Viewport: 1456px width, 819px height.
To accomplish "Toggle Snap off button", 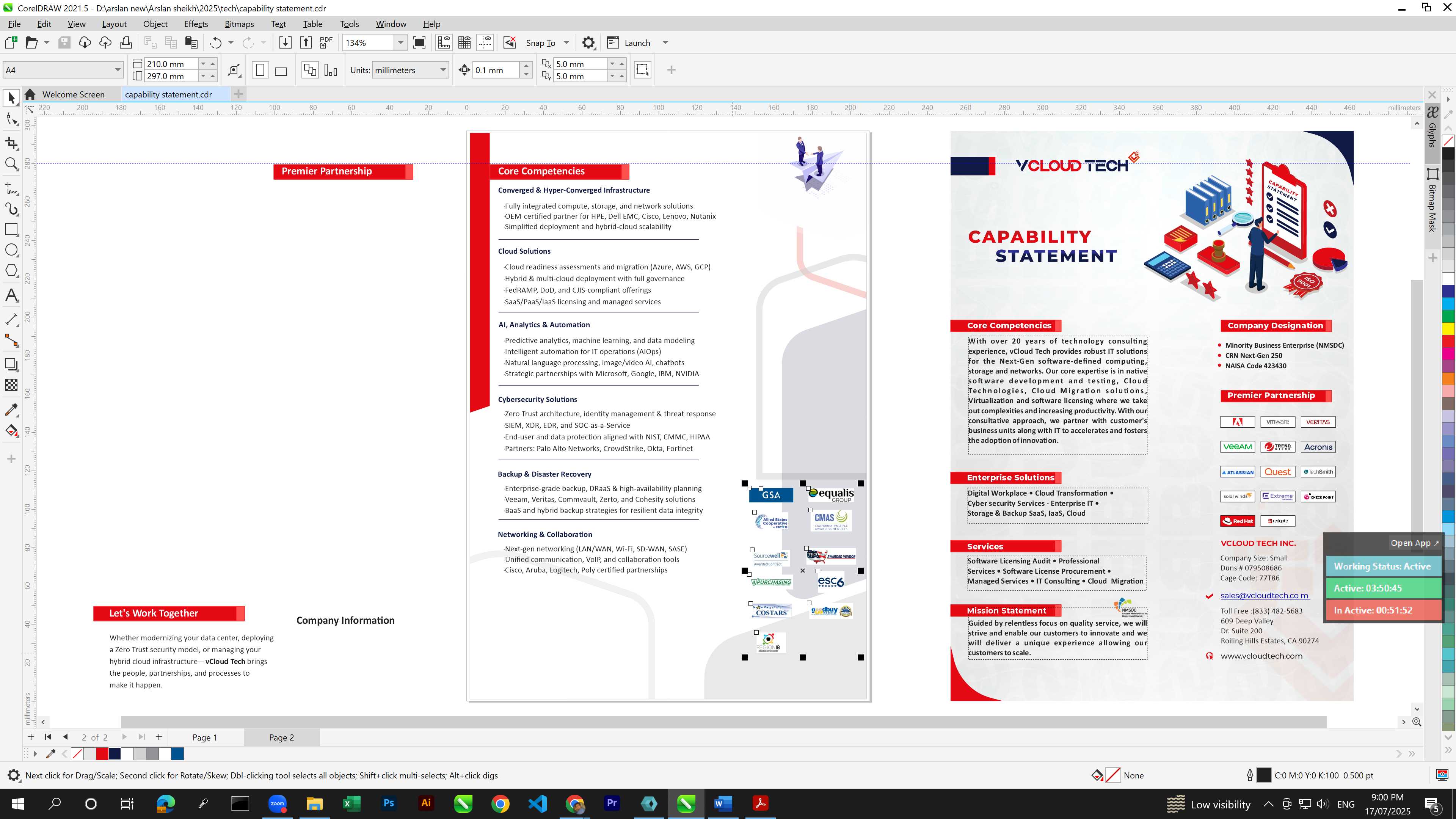I will 510,42.
